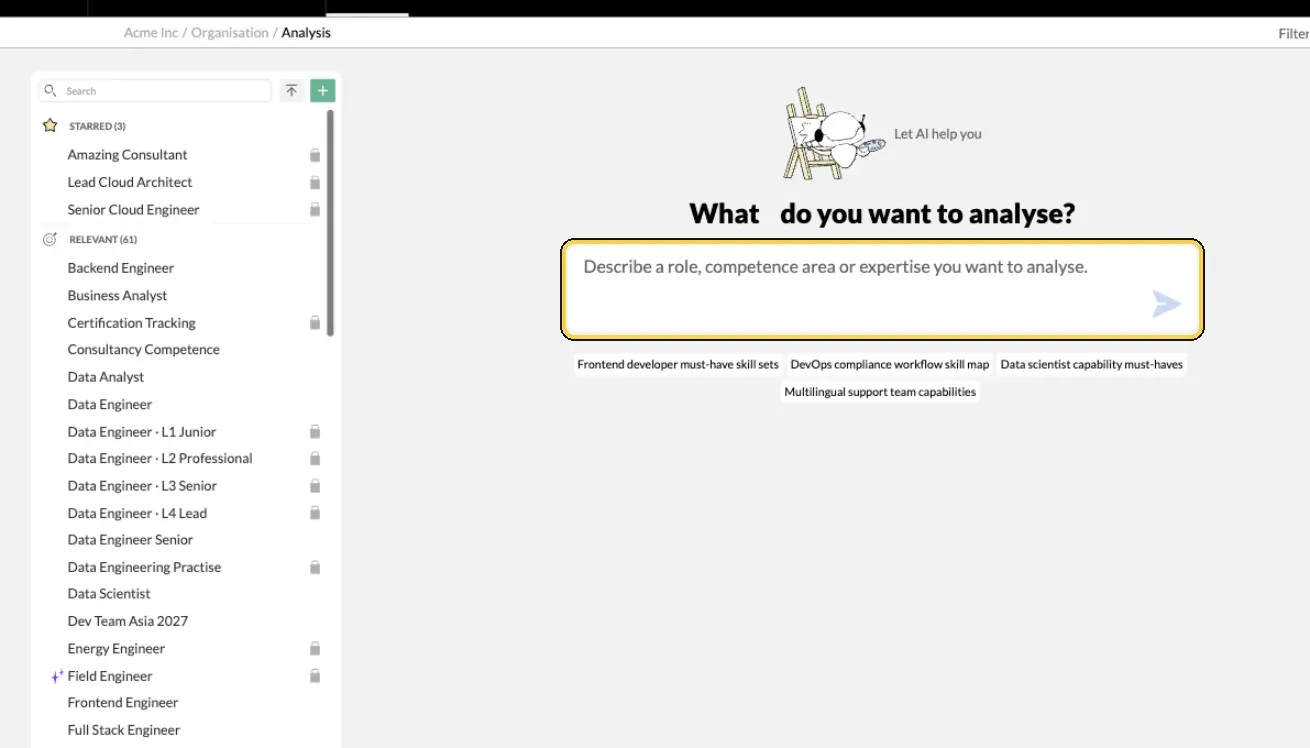1310x748 pixels.
Task: Select the Analysis breadcrumb item
Action: 306,33
